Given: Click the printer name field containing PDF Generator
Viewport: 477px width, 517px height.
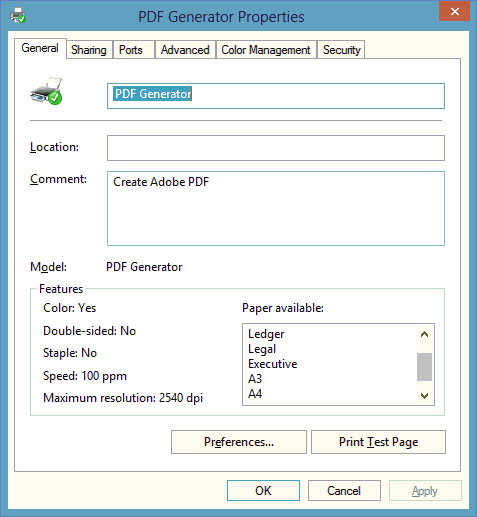Looking at the screenshot, I should [276, 96].
